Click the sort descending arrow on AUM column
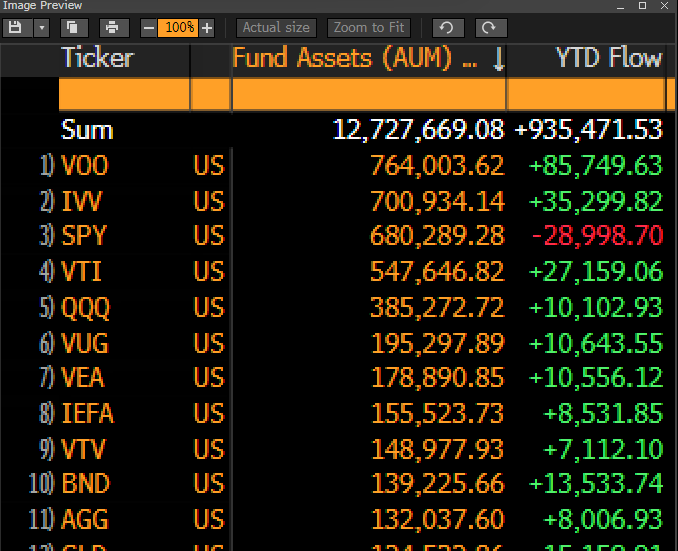This screenshot has width=678, height=551. tap(499, 59)
